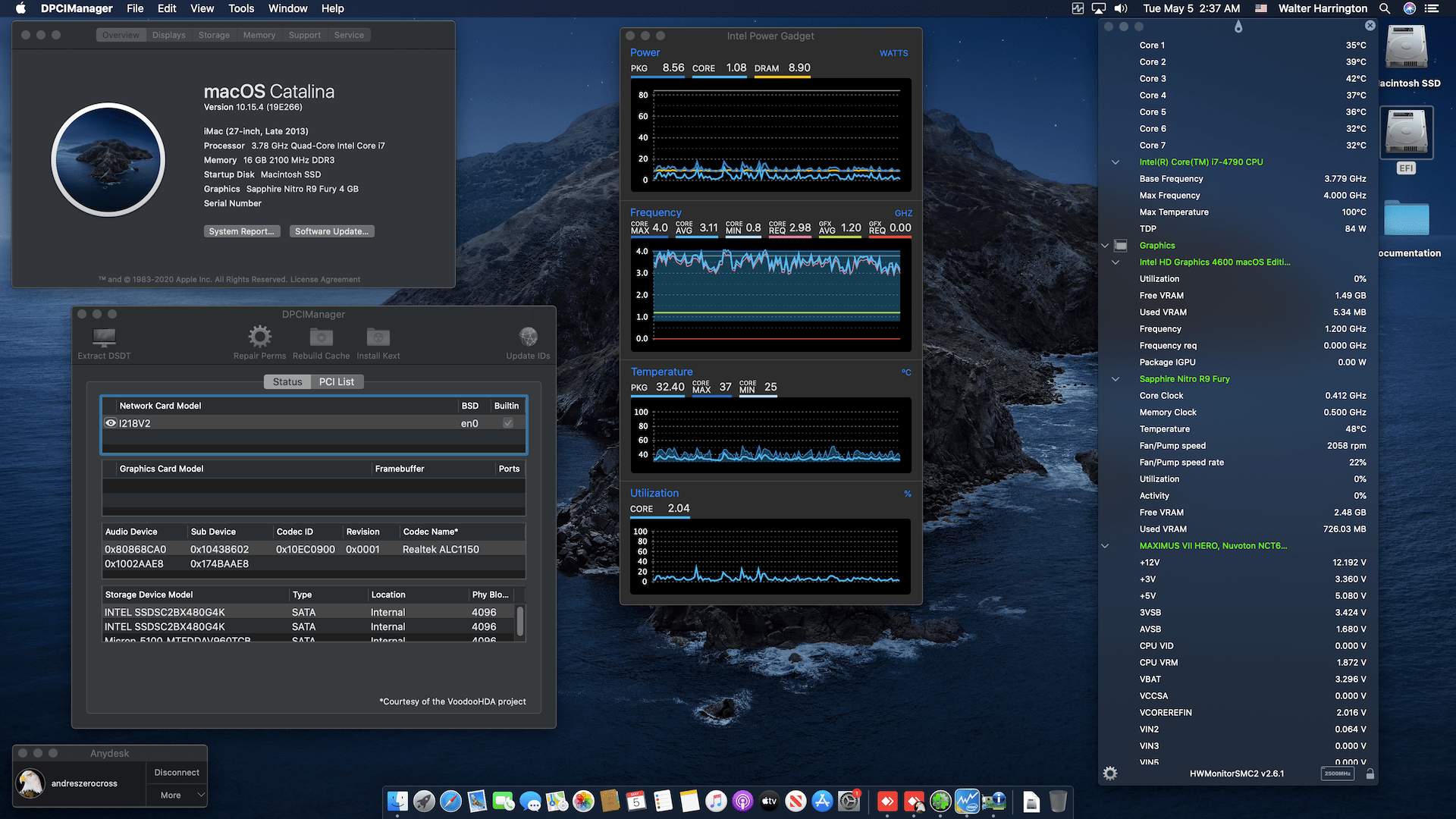Click Walter Harrington user menu

pyautogui.click(x=1323, y=8)
